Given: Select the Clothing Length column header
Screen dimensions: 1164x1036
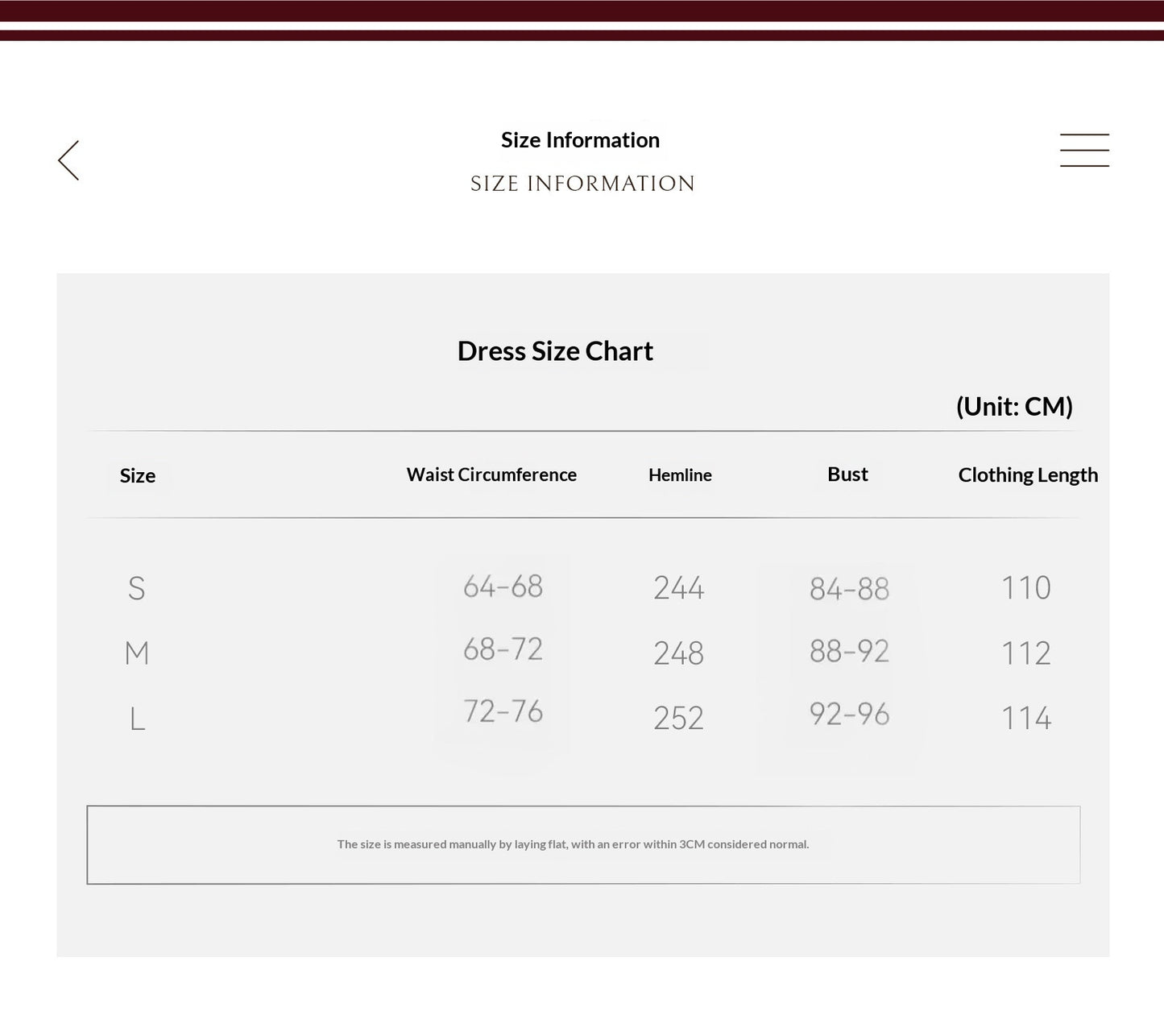Looking at the screenshot, I should click(1028, 475).
